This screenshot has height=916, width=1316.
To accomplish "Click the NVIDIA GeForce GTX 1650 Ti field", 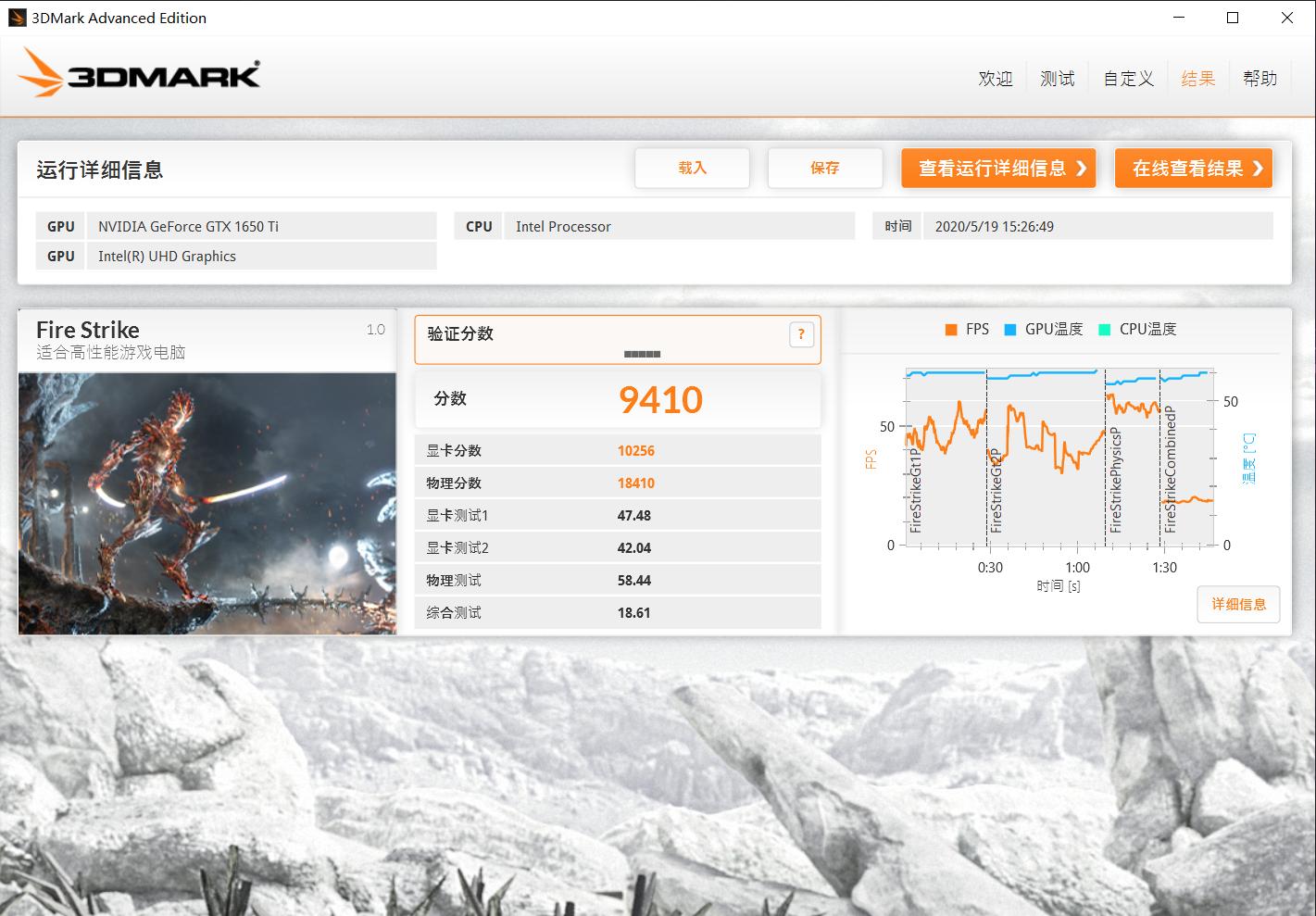I will pyautogui.click(x=261, y=226).
